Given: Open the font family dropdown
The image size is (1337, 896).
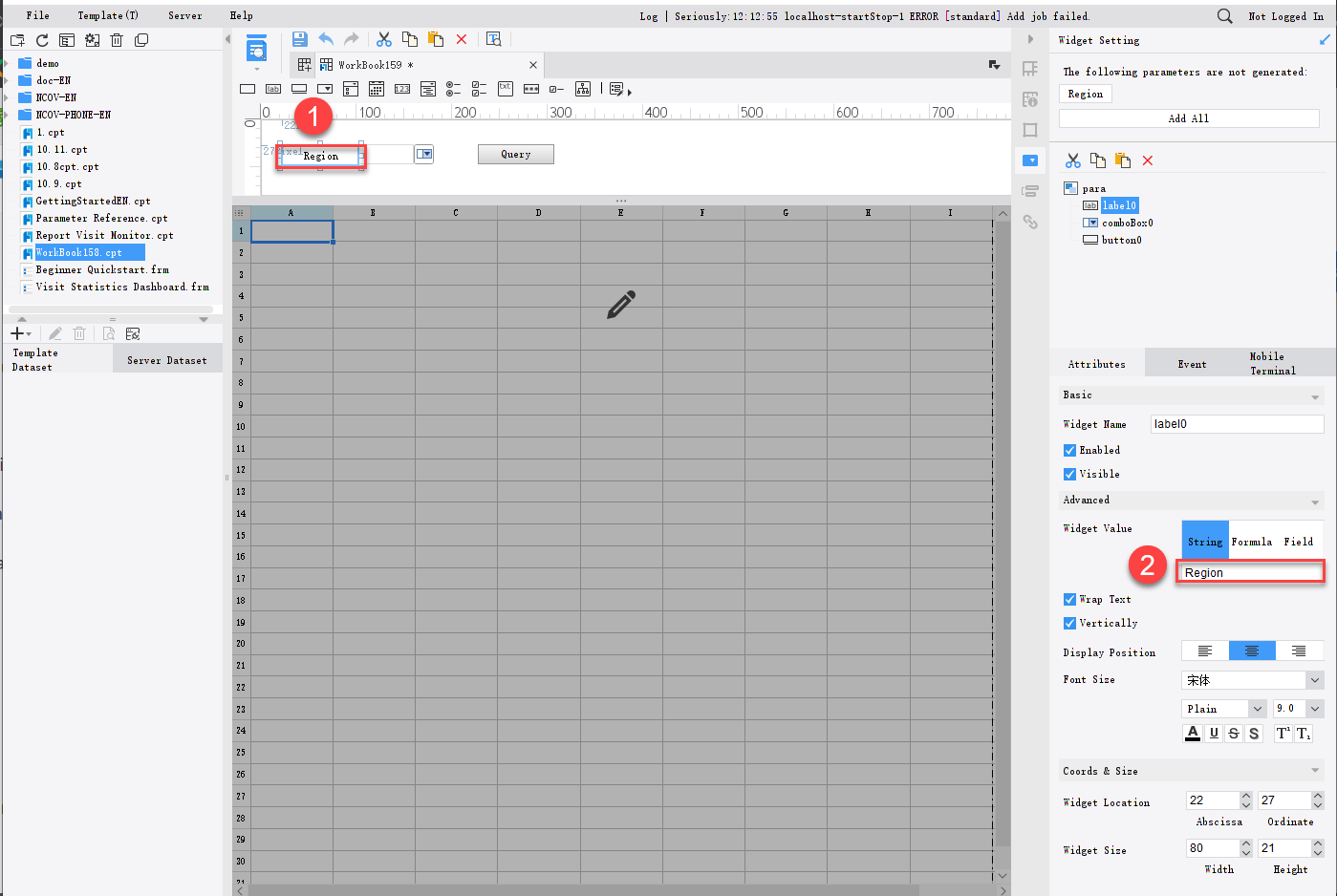Looking at the screenshot, I should point(1315,680).
